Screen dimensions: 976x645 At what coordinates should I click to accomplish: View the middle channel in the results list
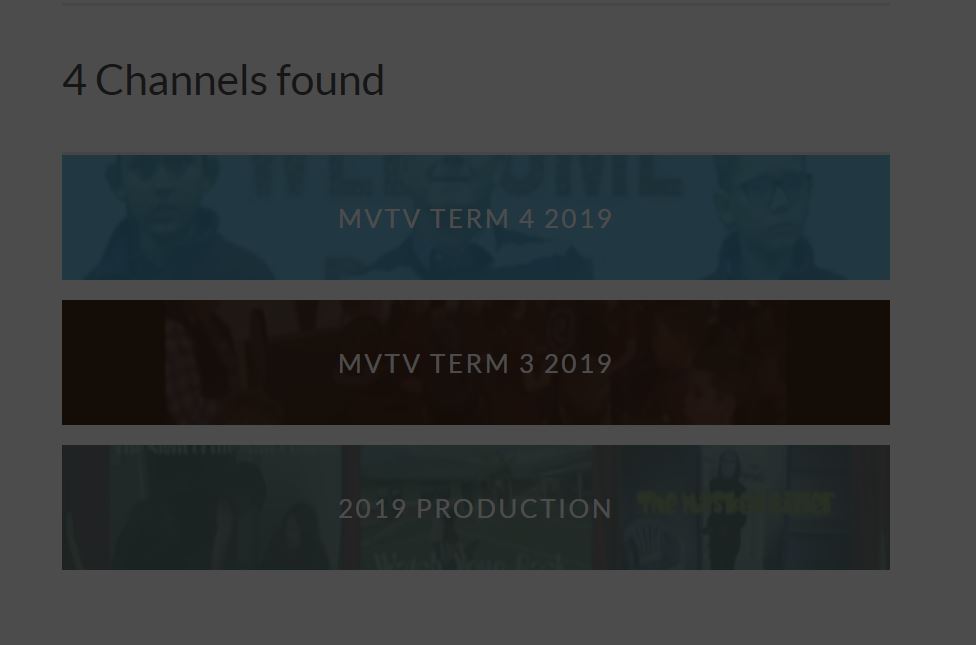coord(475,362)
